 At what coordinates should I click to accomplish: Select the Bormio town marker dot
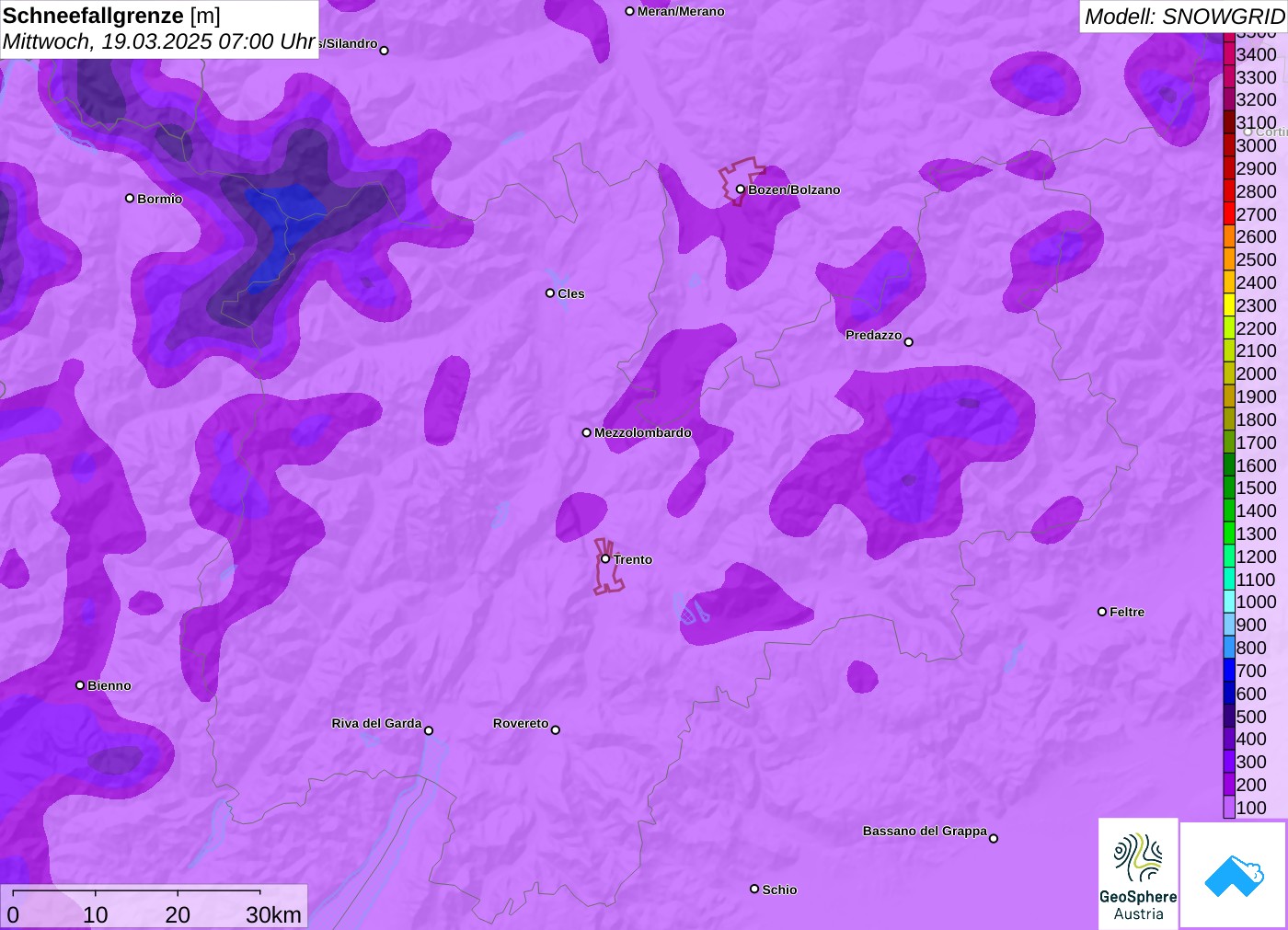[x=130, y=198]
